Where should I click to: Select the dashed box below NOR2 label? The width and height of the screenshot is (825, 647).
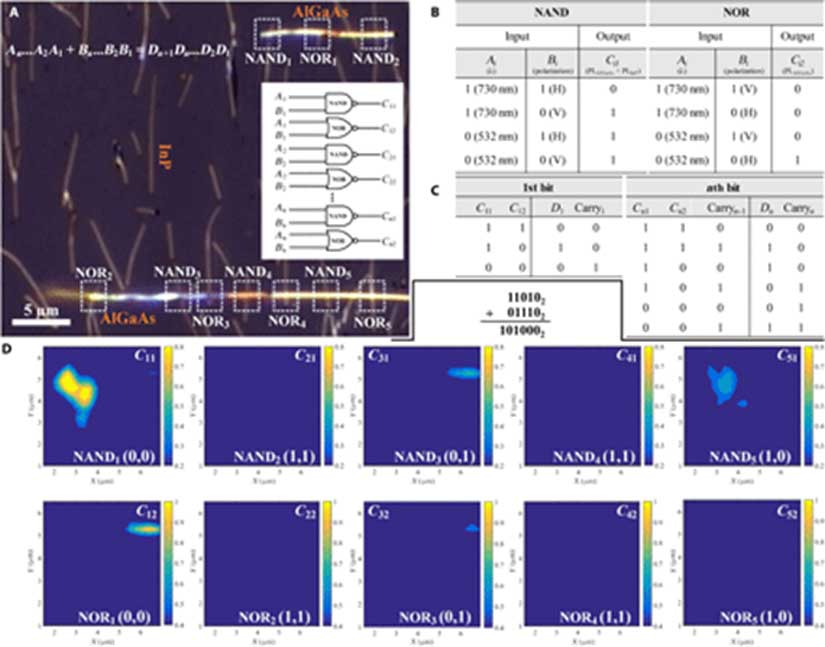point(93,296)
